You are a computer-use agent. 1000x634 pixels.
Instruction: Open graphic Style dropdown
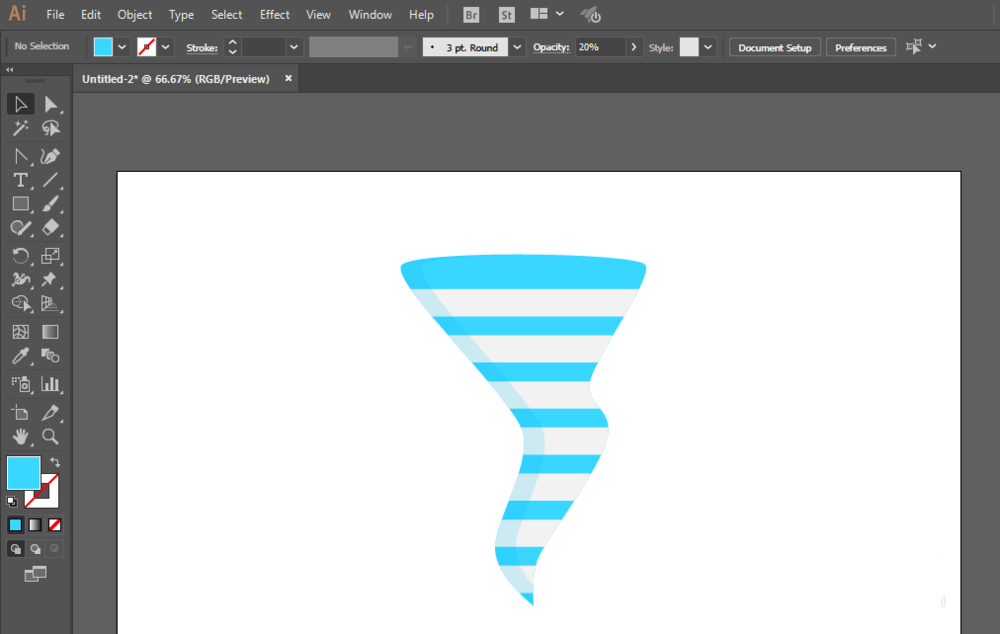708,47
